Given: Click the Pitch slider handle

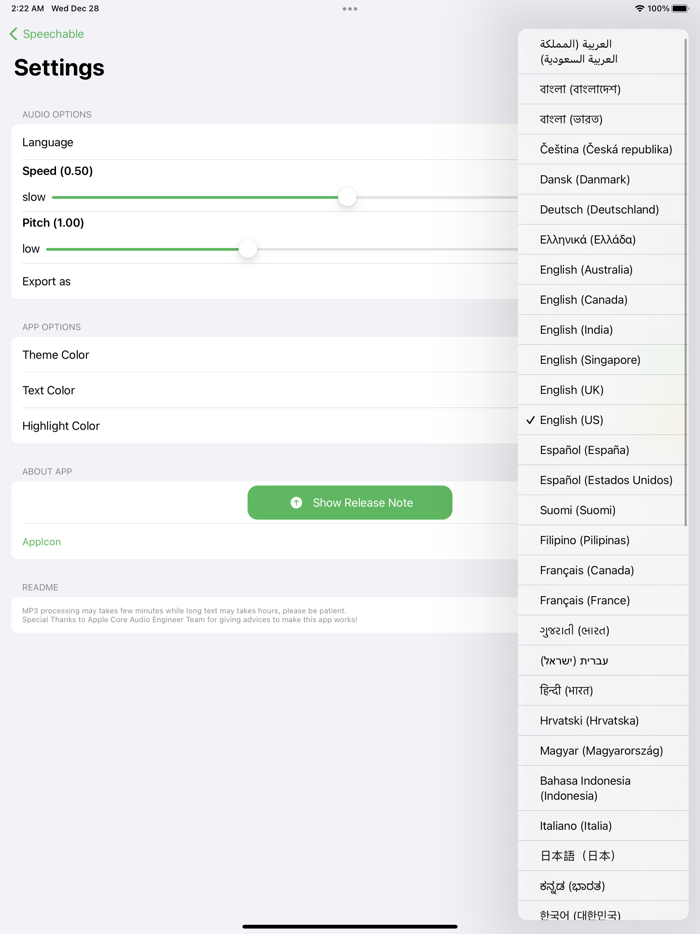Looking at the screenshot, I should coord(247,249).
